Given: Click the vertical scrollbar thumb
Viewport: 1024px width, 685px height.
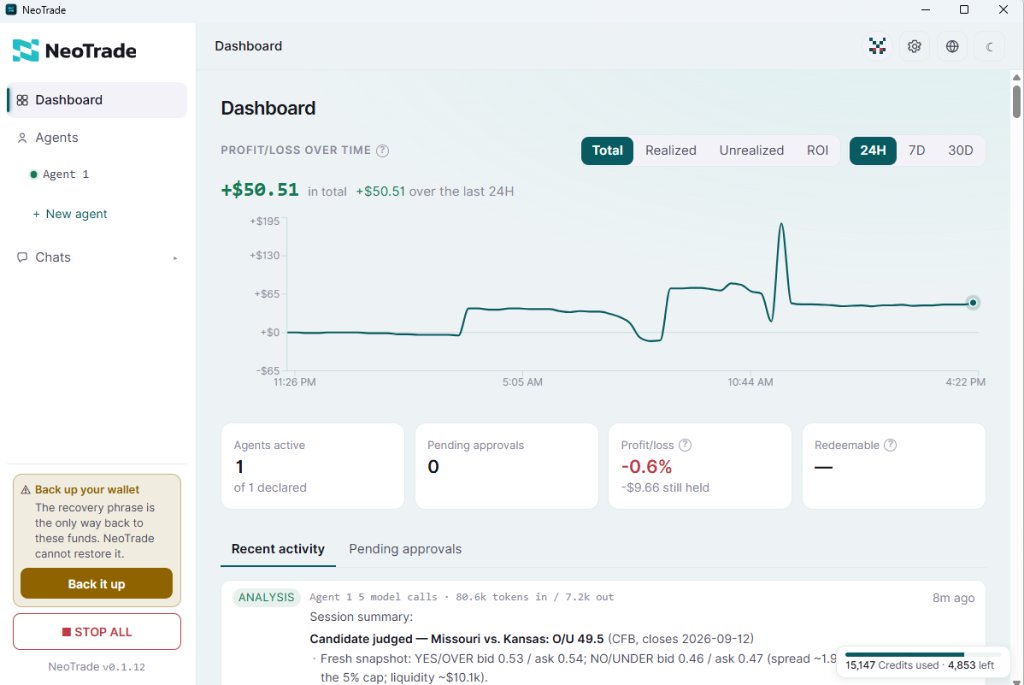Looking at the screenshot, I should pos(1017,101).
